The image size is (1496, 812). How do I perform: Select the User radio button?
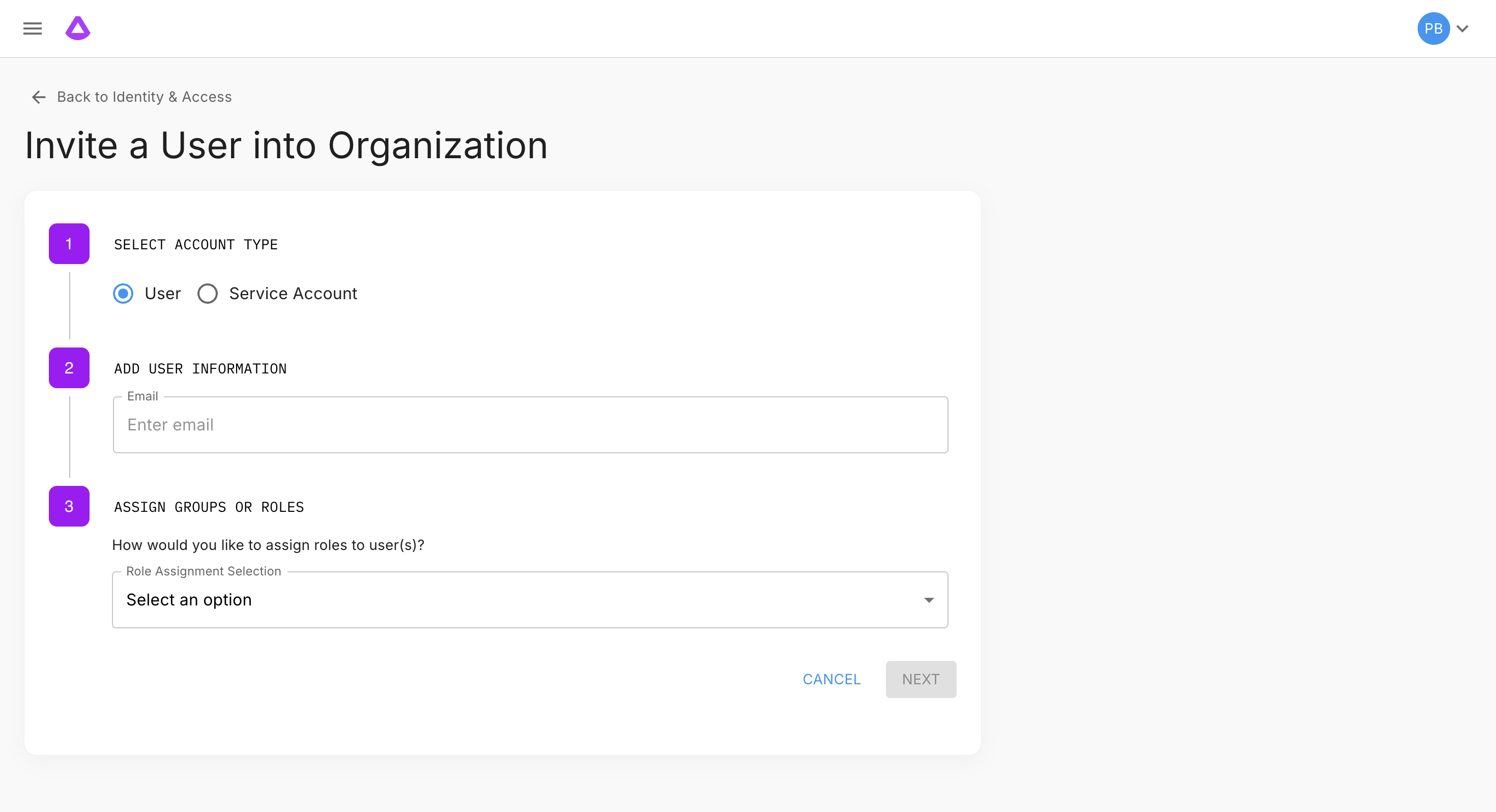pyautogui.click(x=123, y=294)
